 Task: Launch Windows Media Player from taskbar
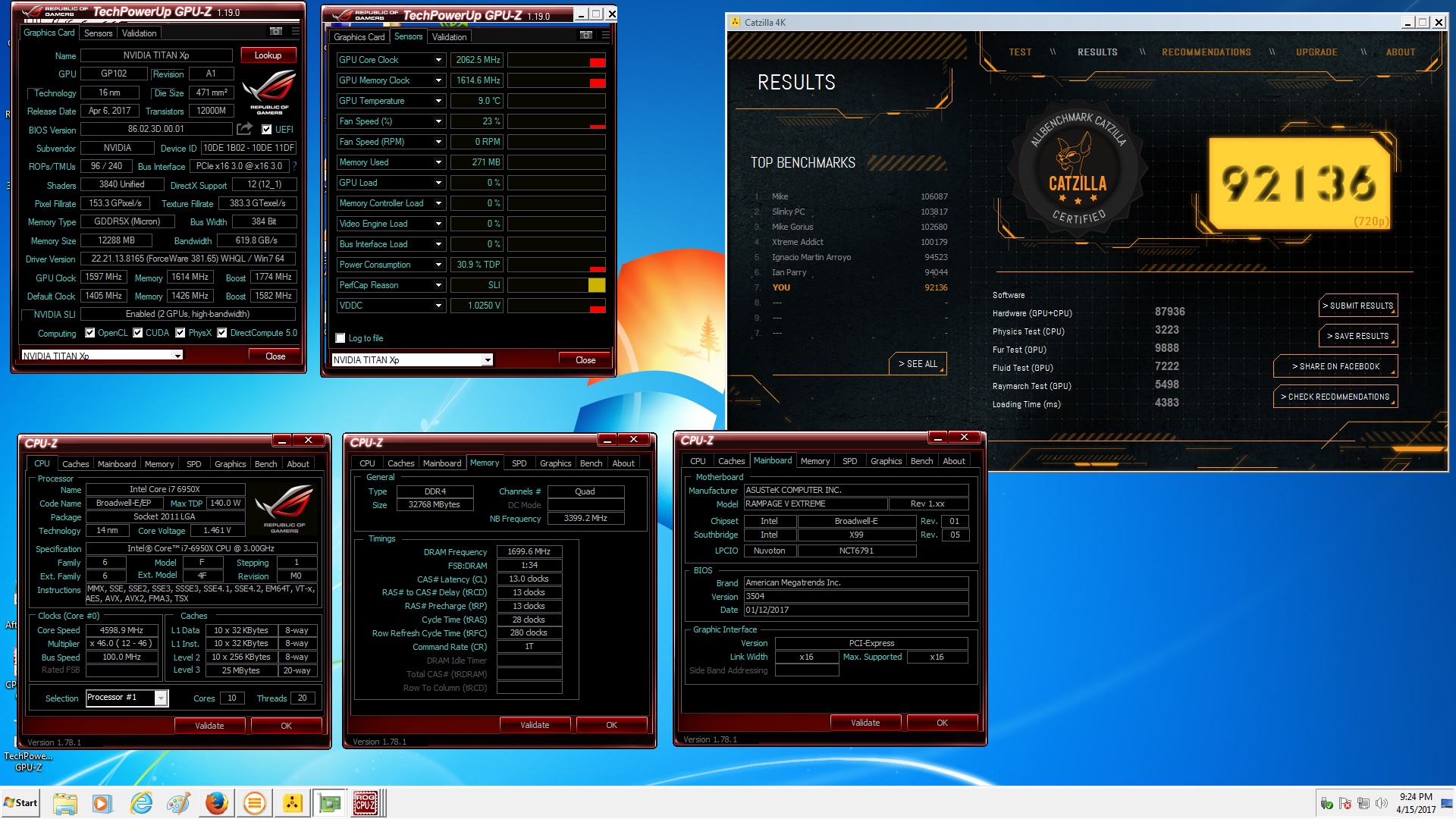tap(102, 803)
